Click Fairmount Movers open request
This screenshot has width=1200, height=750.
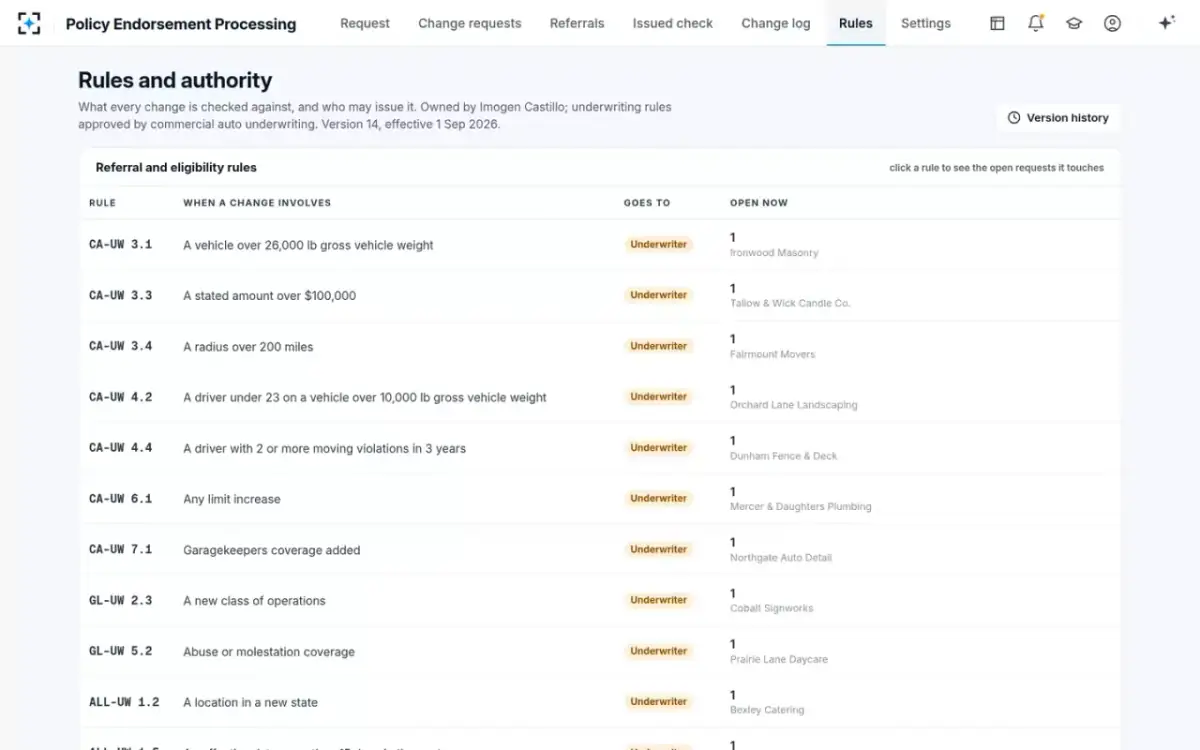click(772, 354)
